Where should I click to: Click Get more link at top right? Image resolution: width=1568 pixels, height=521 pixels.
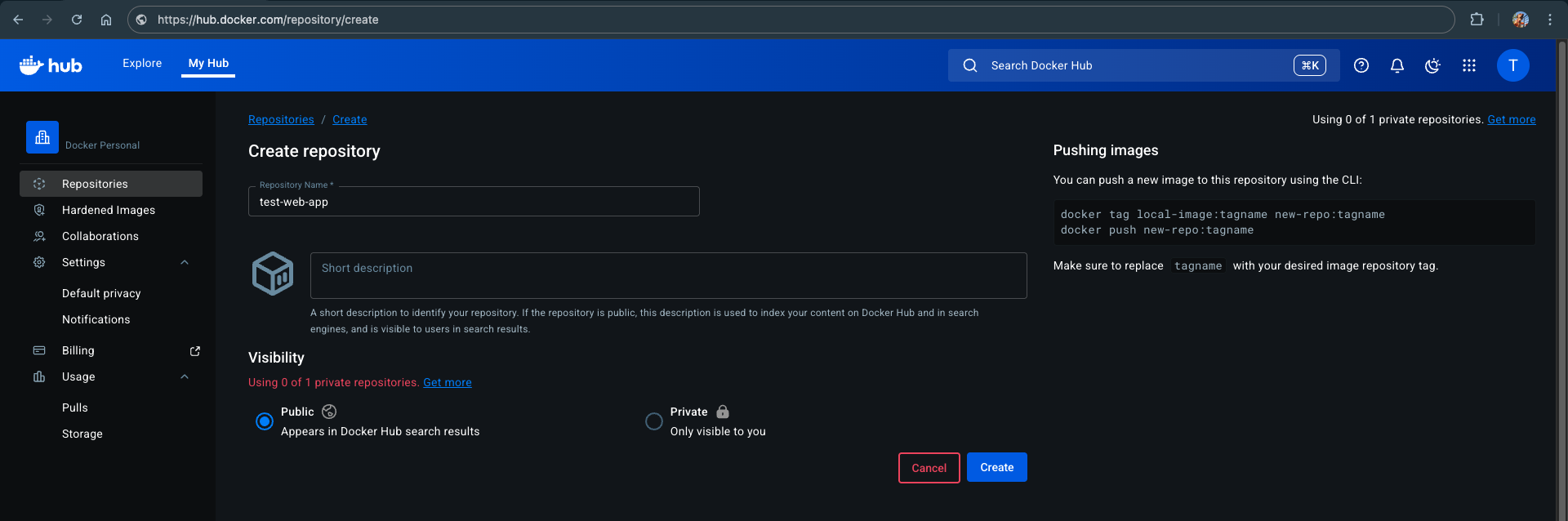pos(1512,119)
